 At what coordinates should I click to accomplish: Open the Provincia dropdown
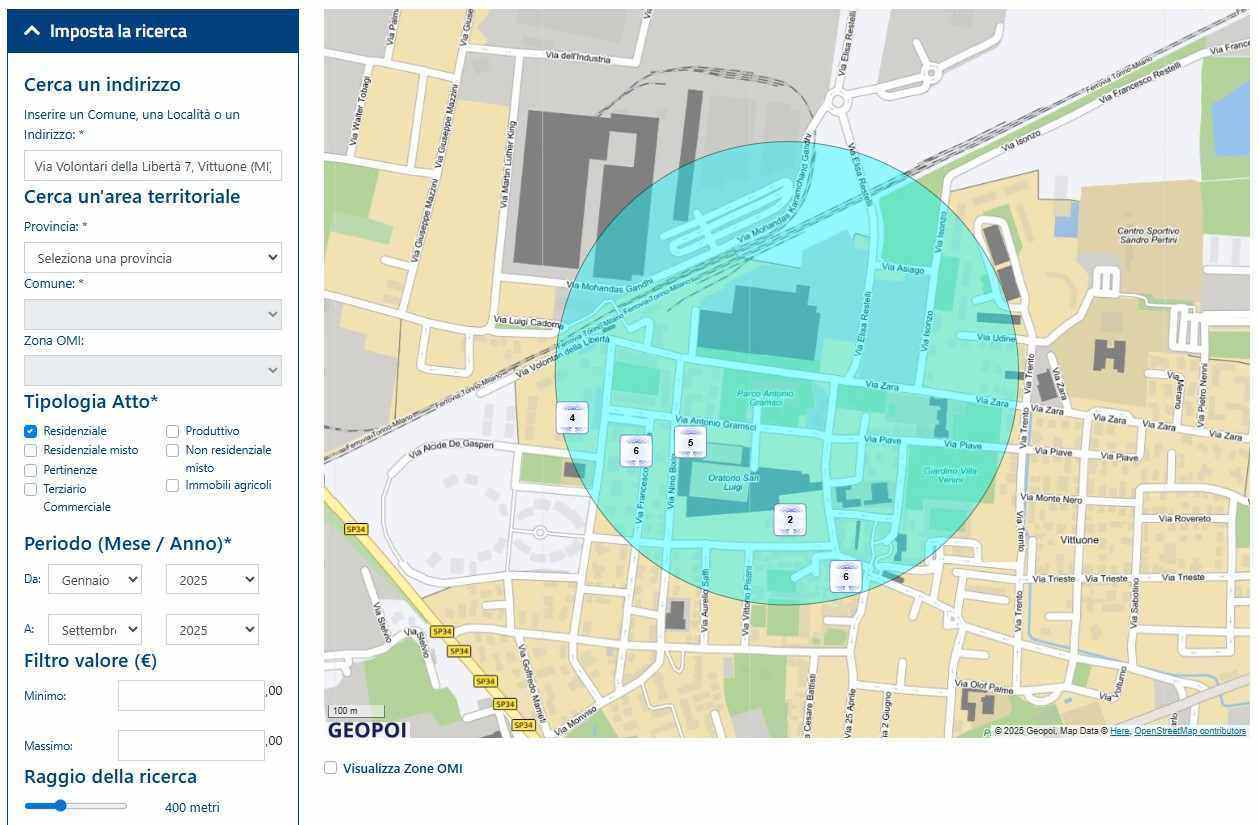coord(152,258)
